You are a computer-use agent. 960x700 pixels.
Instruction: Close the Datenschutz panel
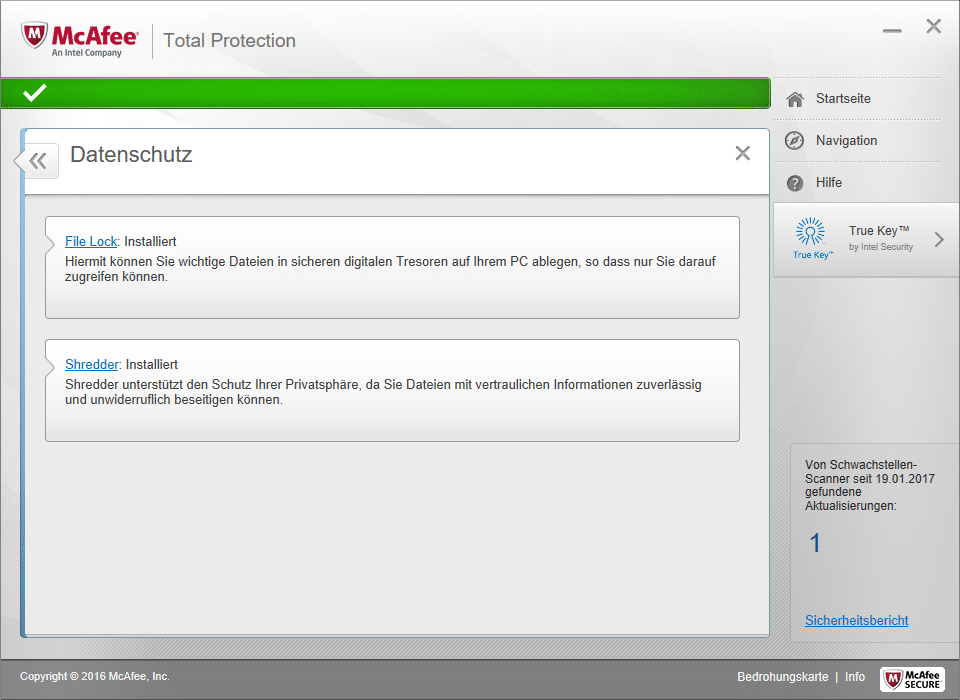pyautogui.click(x=742, y=153)
